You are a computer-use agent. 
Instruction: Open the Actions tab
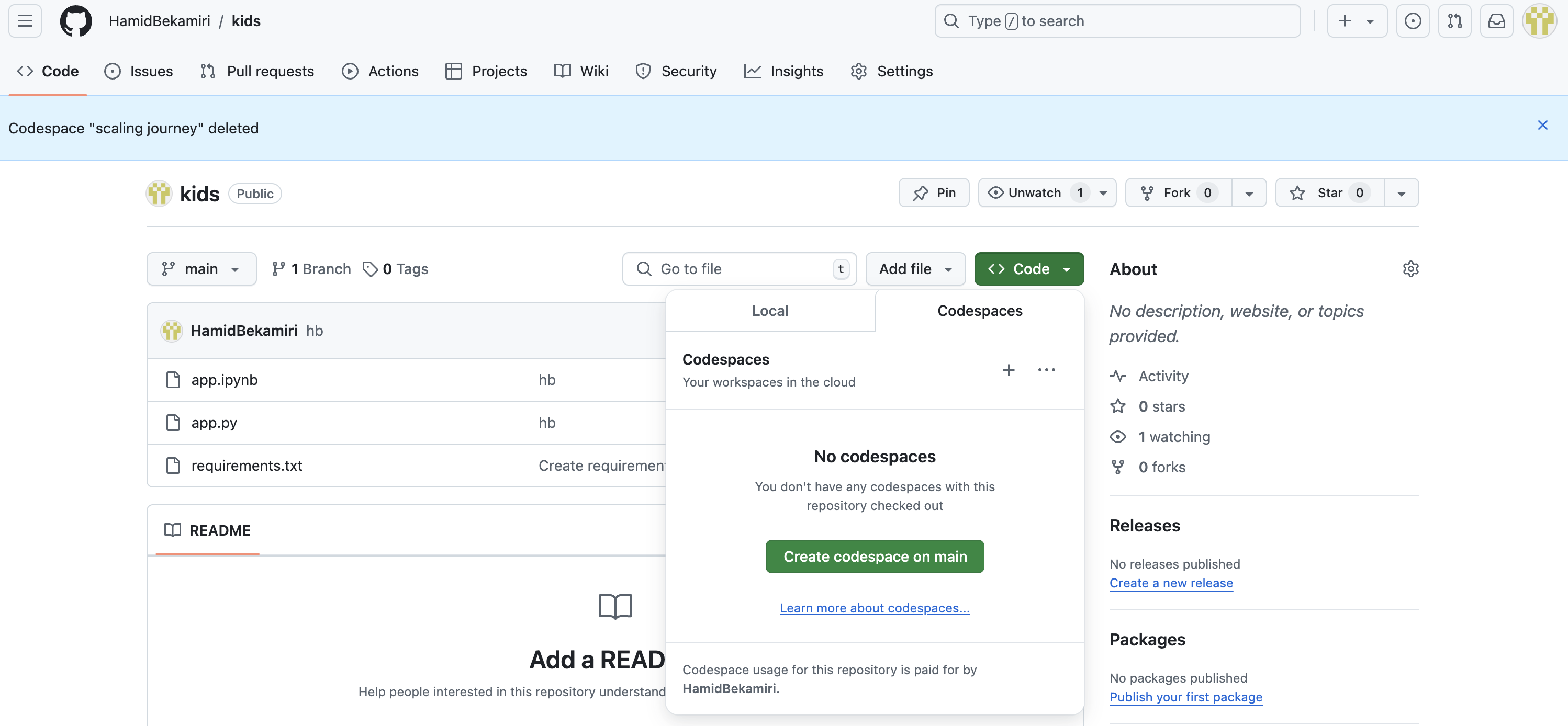[380, 71]
